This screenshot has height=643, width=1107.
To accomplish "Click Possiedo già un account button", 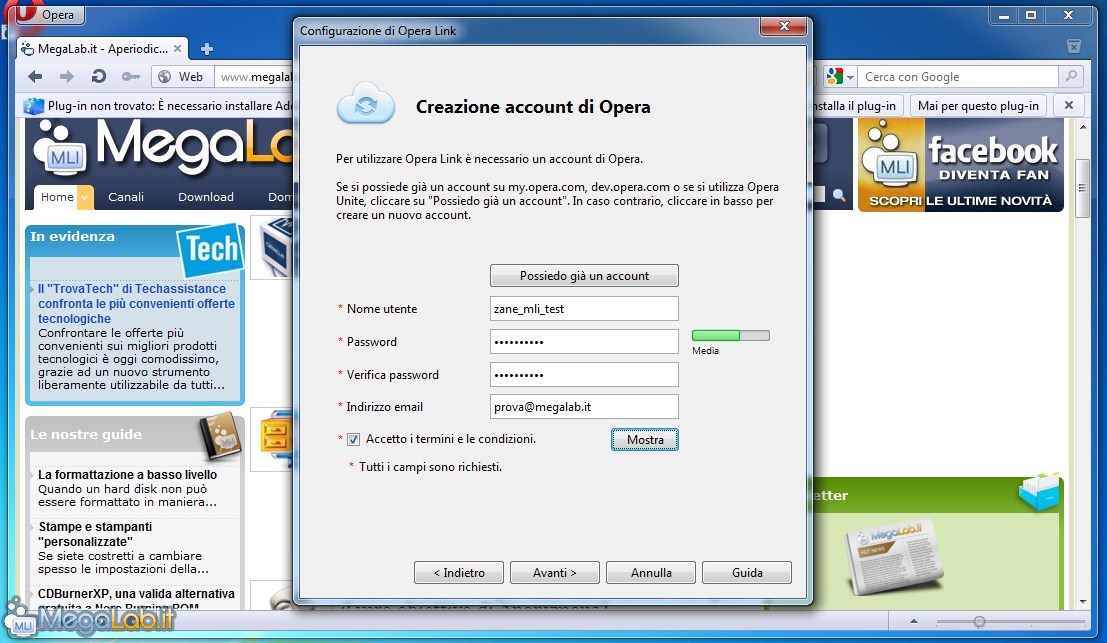I will point(584,275).
